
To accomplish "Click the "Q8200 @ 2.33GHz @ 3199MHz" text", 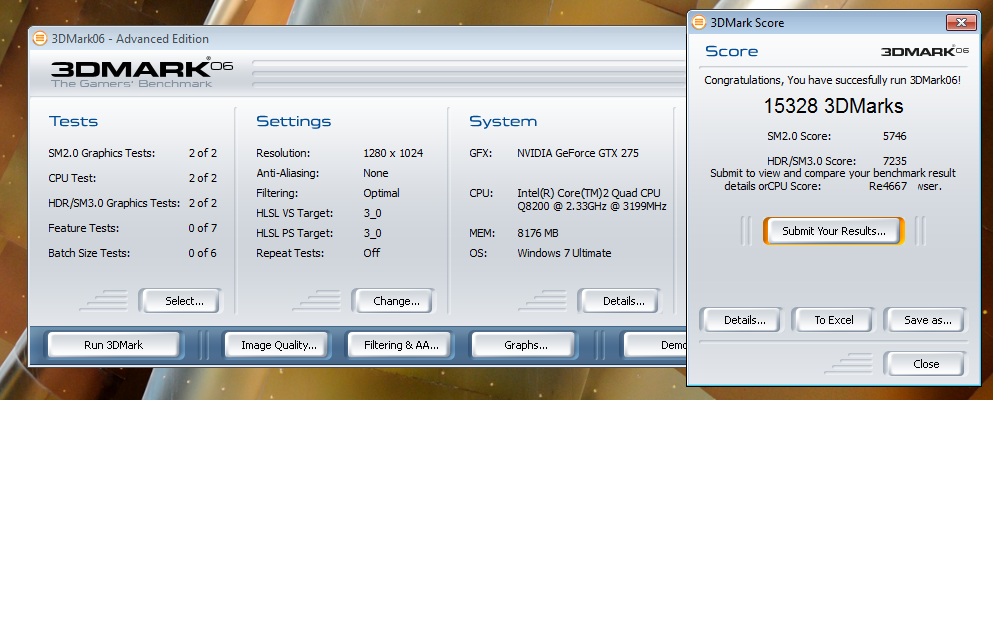I will [x=592, y=206].
